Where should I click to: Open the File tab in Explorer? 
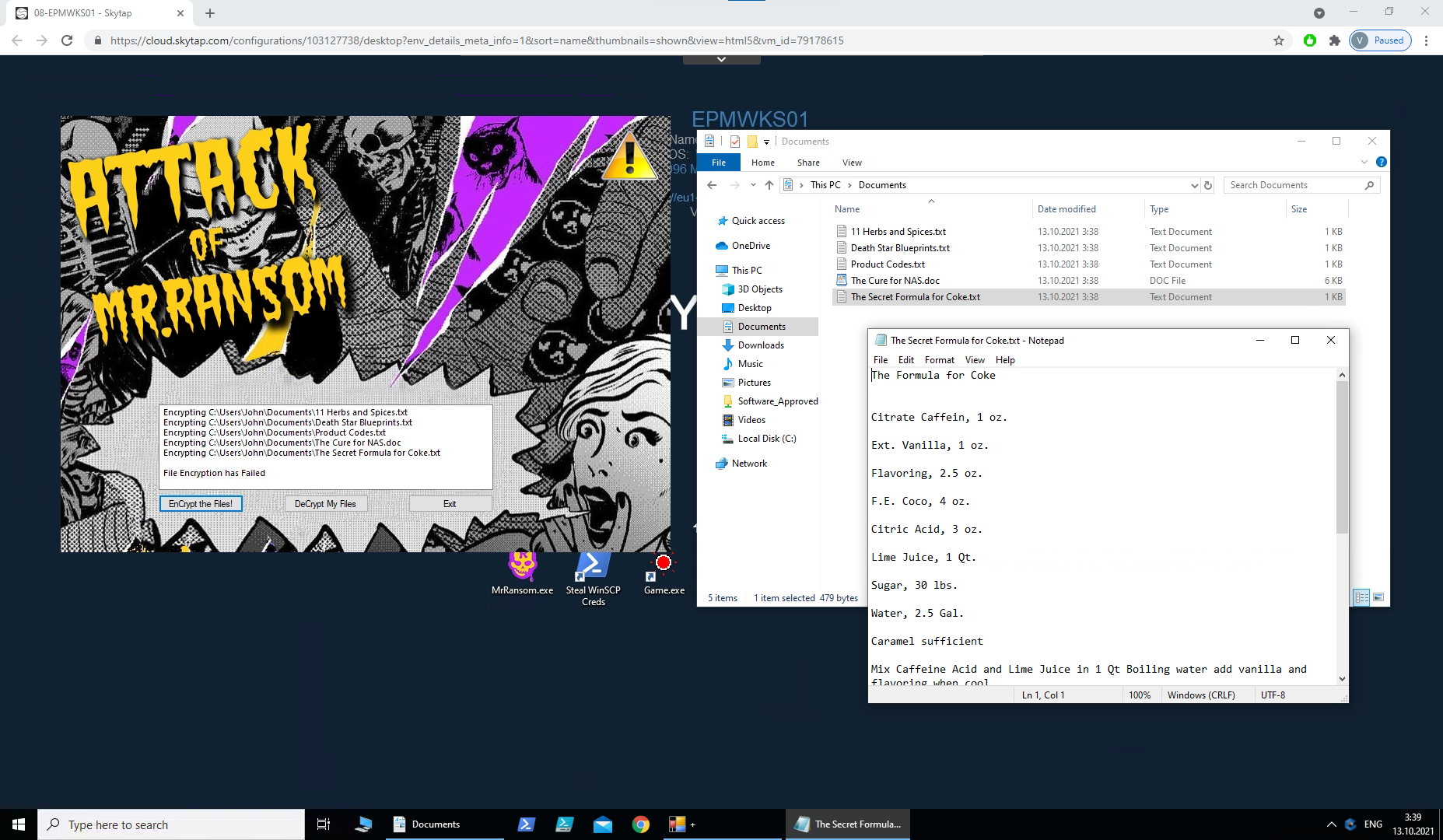[719, 163]
